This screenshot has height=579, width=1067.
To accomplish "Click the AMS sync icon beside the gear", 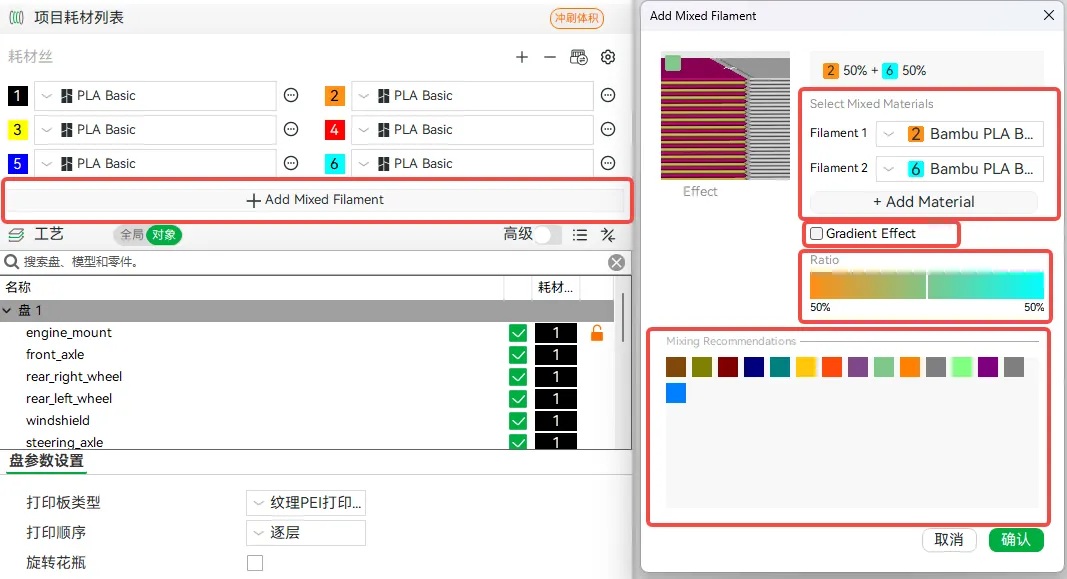I will (x=579, y=57).
